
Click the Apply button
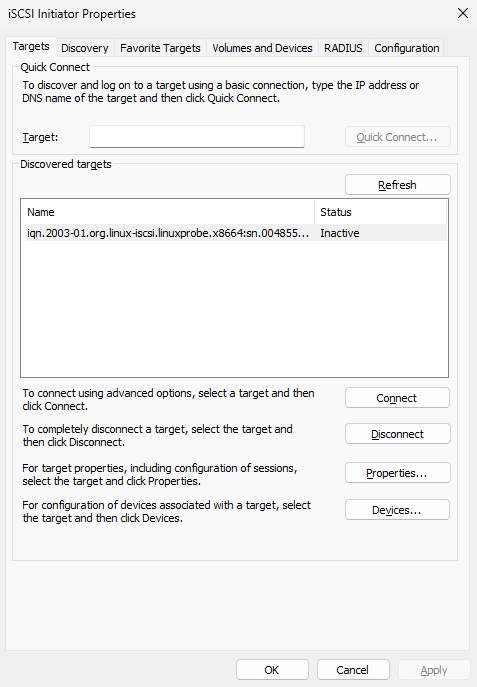pyautogui.click(x=434, y=670)
